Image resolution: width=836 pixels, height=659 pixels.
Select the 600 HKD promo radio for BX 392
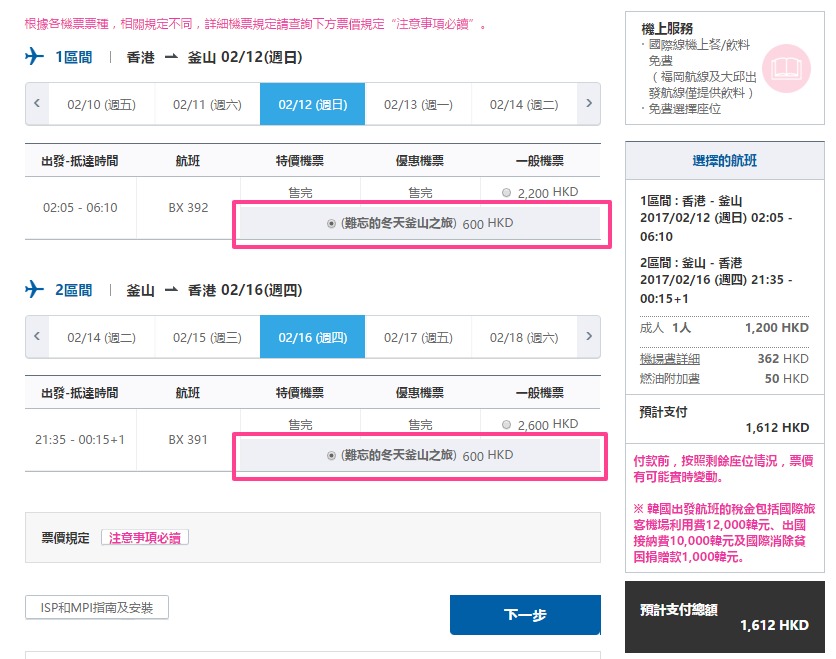(x=331, y=223)
